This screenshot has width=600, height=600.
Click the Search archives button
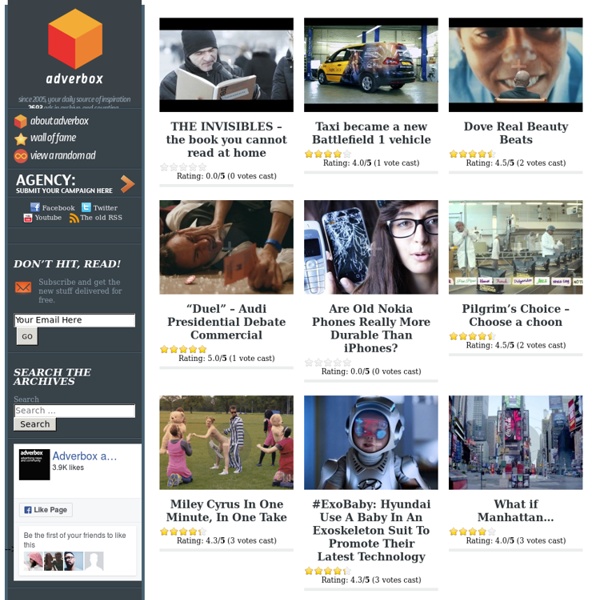tap(35, 424)
